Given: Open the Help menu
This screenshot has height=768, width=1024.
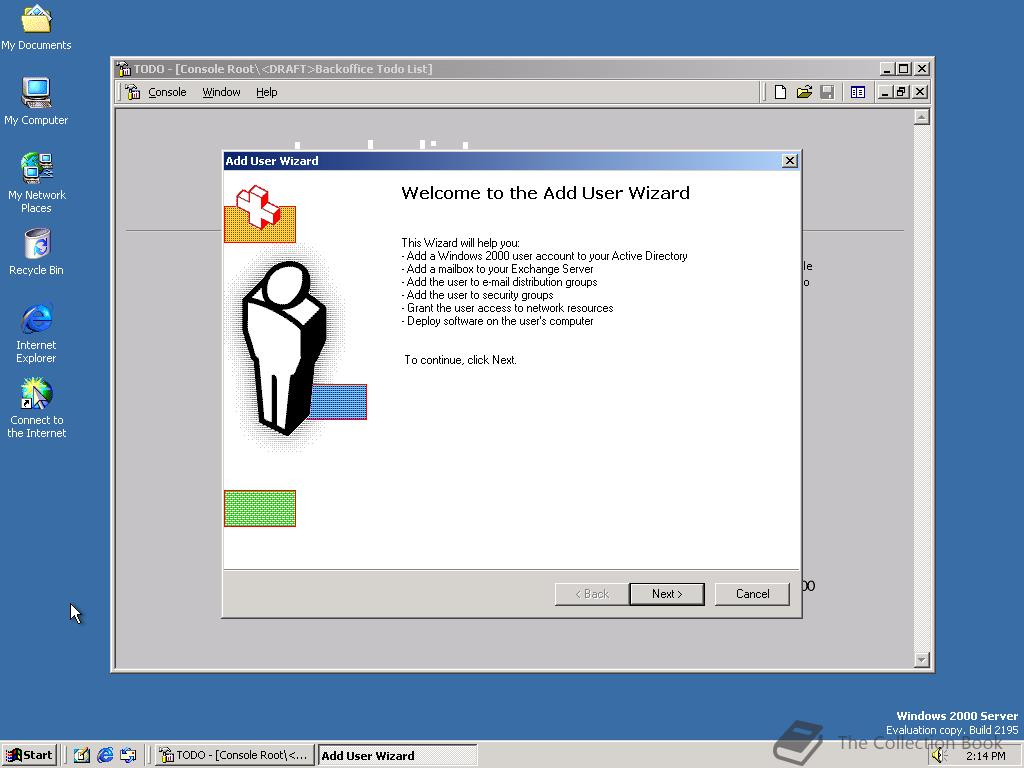Looking at the screenshot, I should 266,92.
